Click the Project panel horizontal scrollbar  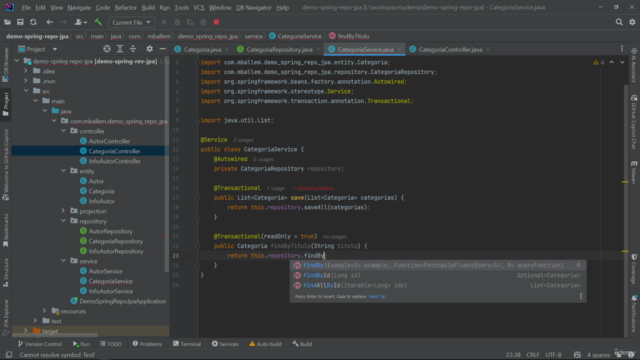click(55, 335)
